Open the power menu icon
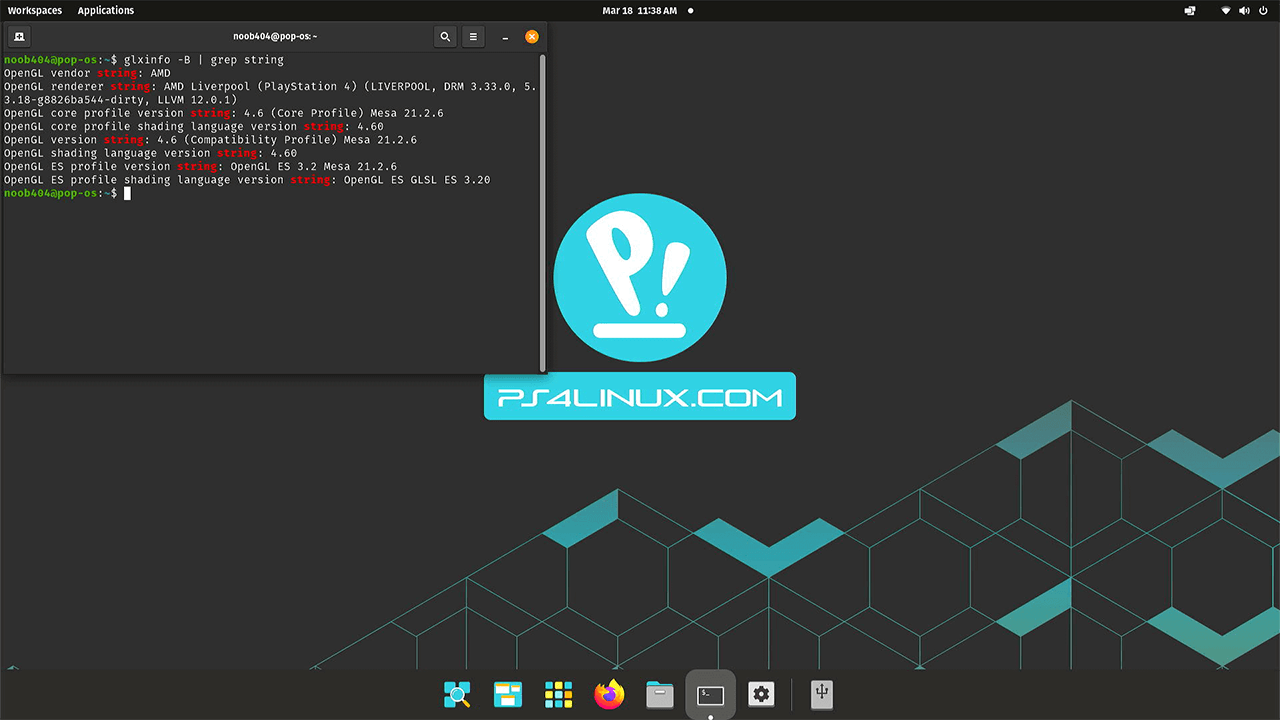This screenshot has height=720, width=1280. (x=1264, y=10)
